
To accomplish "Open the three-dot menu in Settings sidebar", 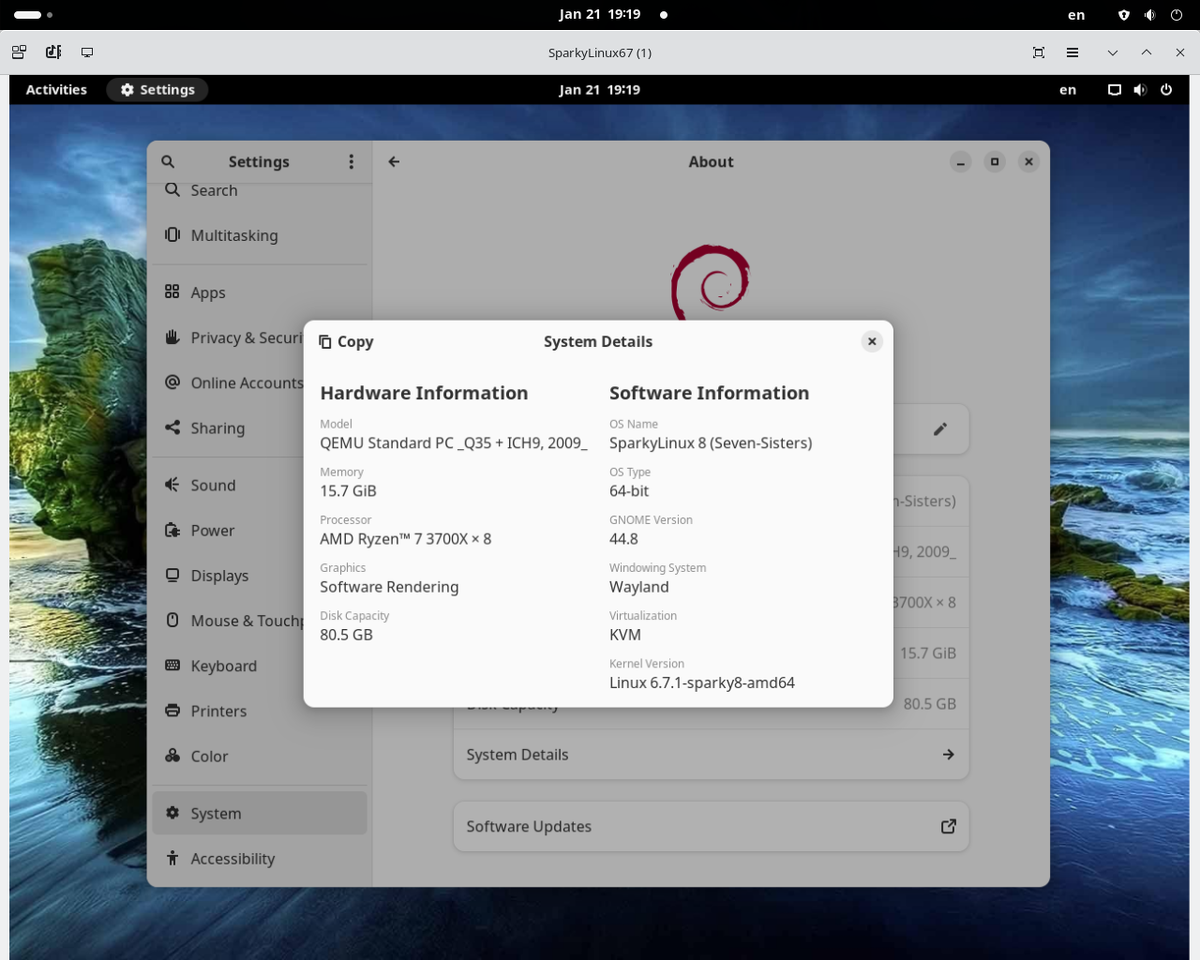I will 351,161.
